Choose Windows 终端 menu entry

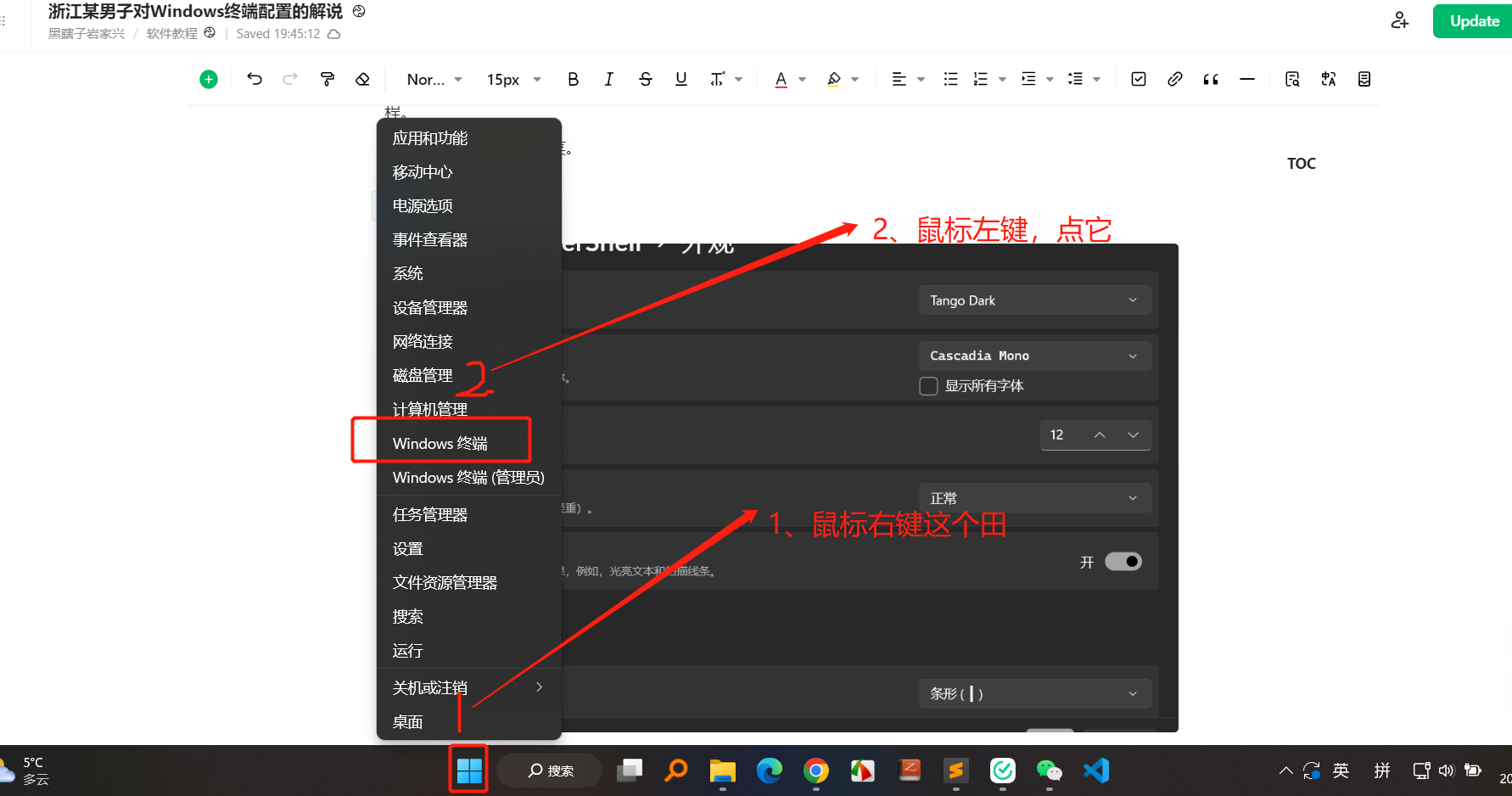coord(469,444)
